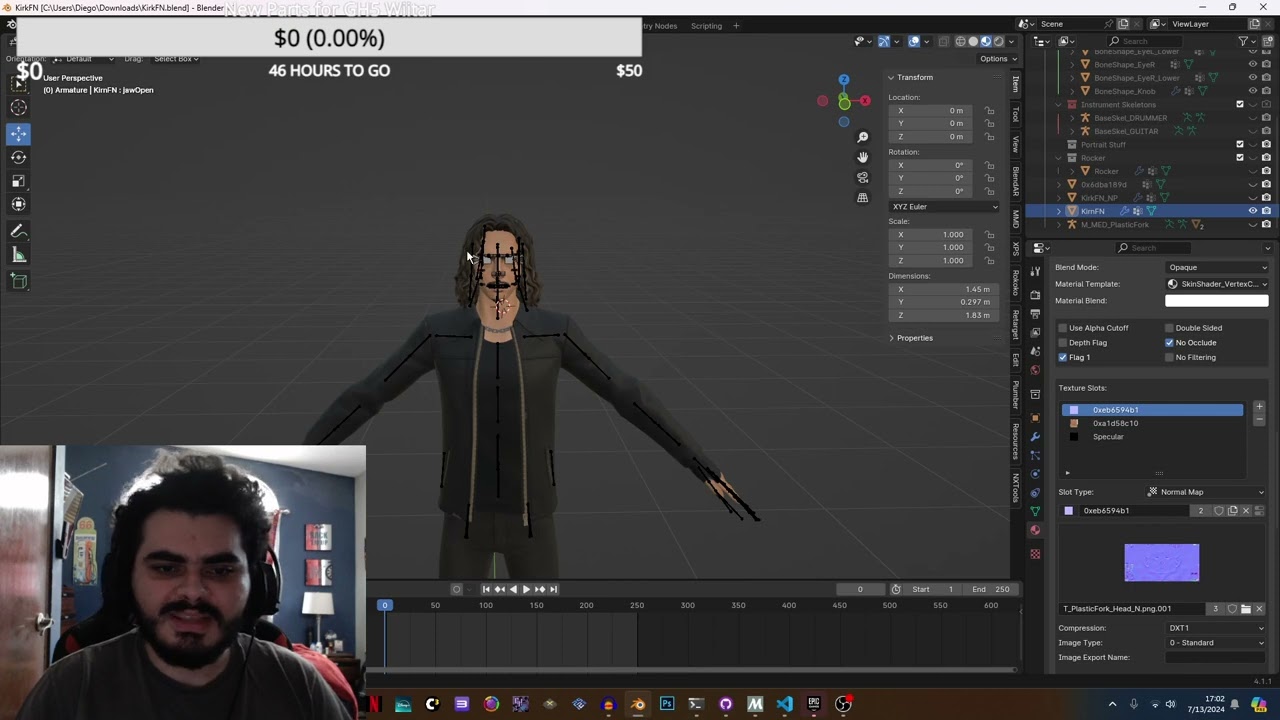Viewport: 1280px width, 720px height.
Task: Select texture slot 0xa1d58c10
Action: click(x=1152, y=423)
